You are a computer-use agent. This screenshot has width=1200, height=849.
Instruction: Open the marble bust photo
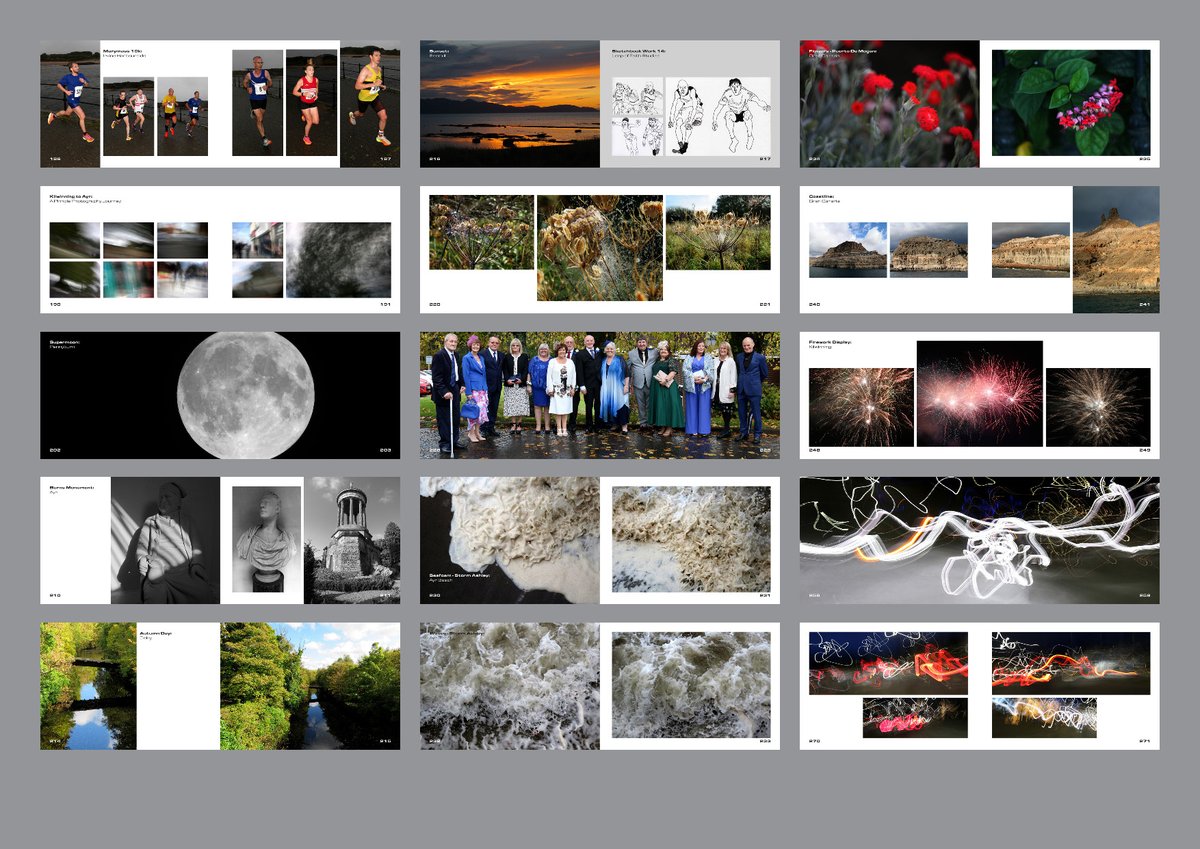coord(266,539)
